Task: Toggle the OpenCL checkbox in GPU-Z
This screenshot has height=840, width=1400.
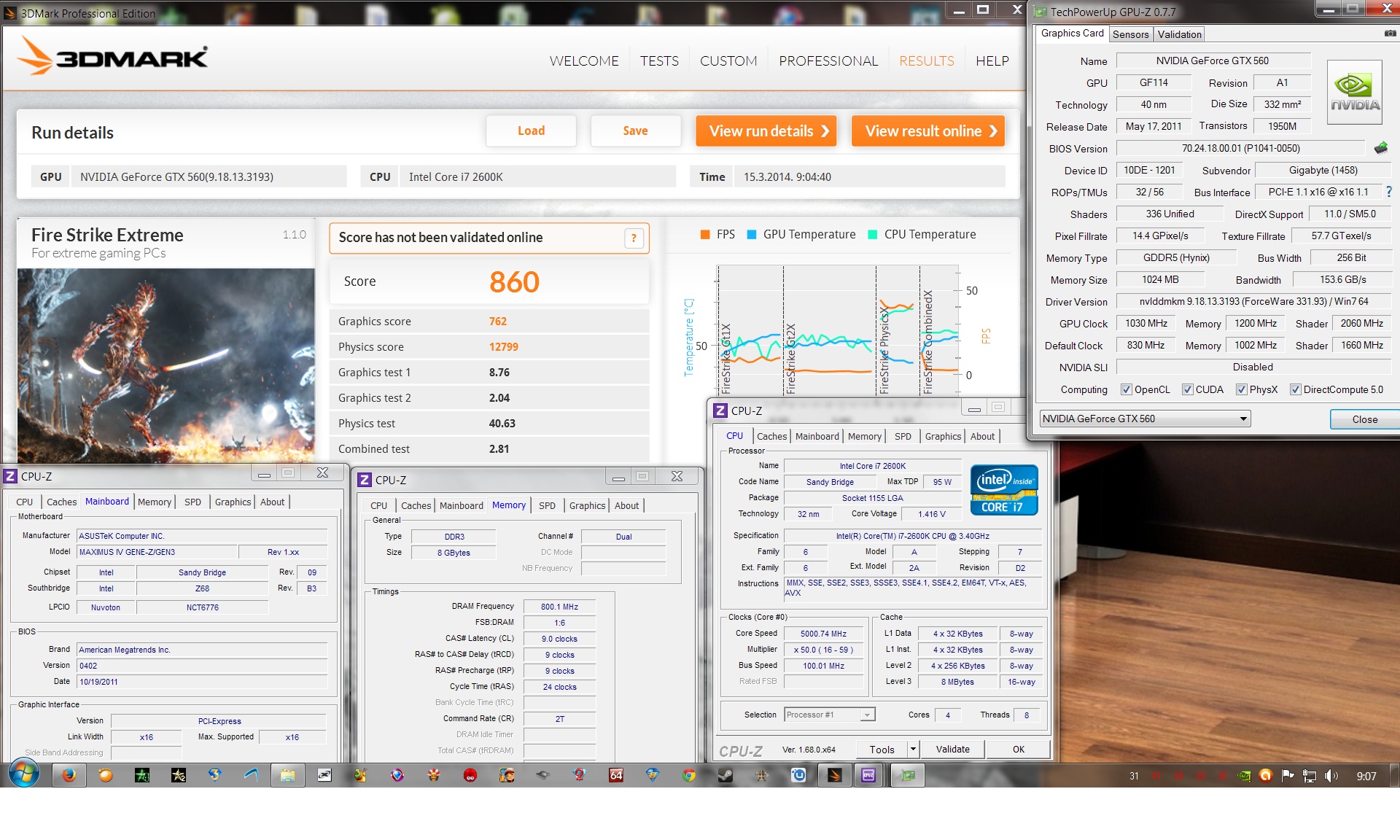Action: (x=1127, y=389)
